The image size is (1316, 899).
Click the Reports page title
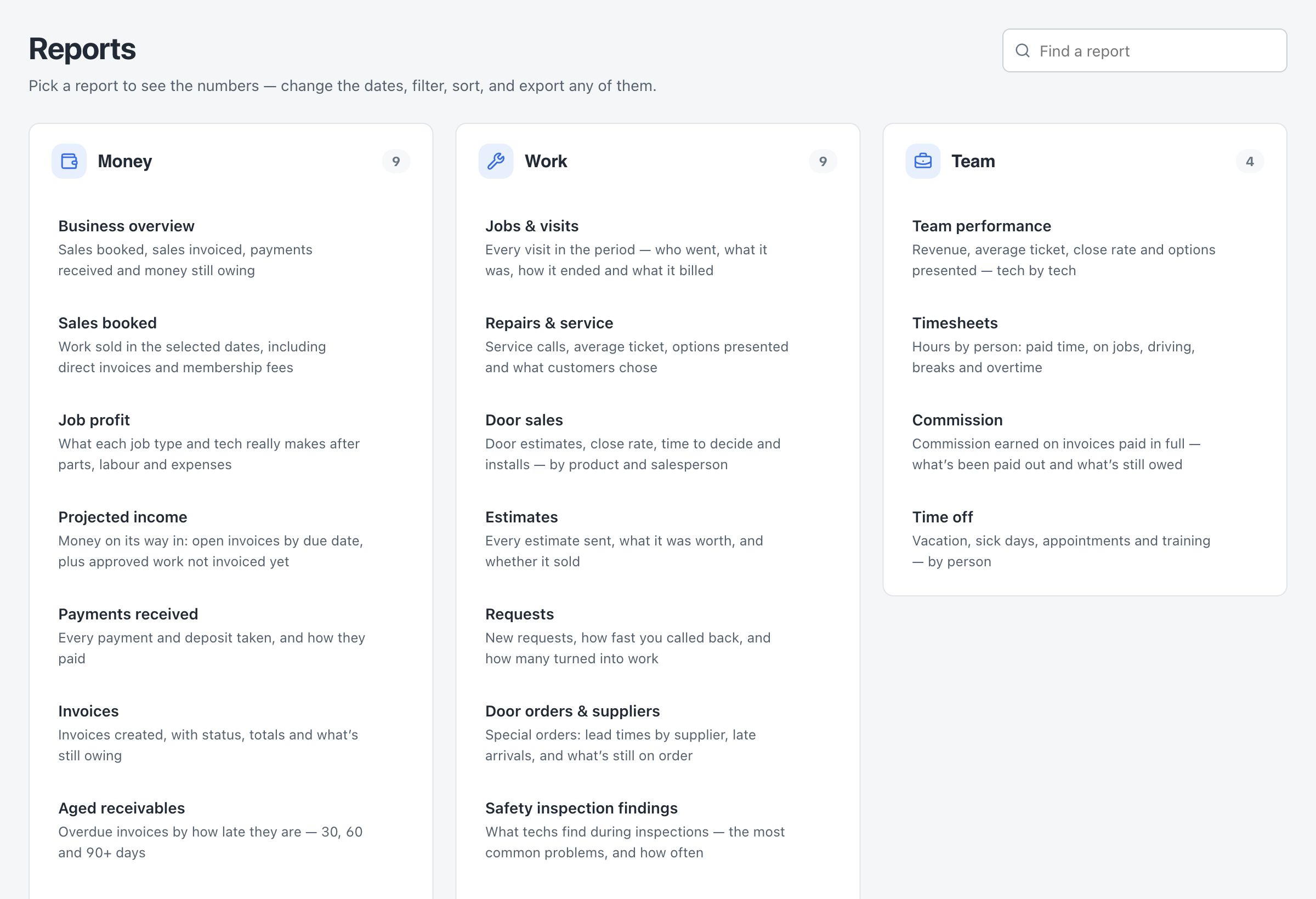(82, 49)
